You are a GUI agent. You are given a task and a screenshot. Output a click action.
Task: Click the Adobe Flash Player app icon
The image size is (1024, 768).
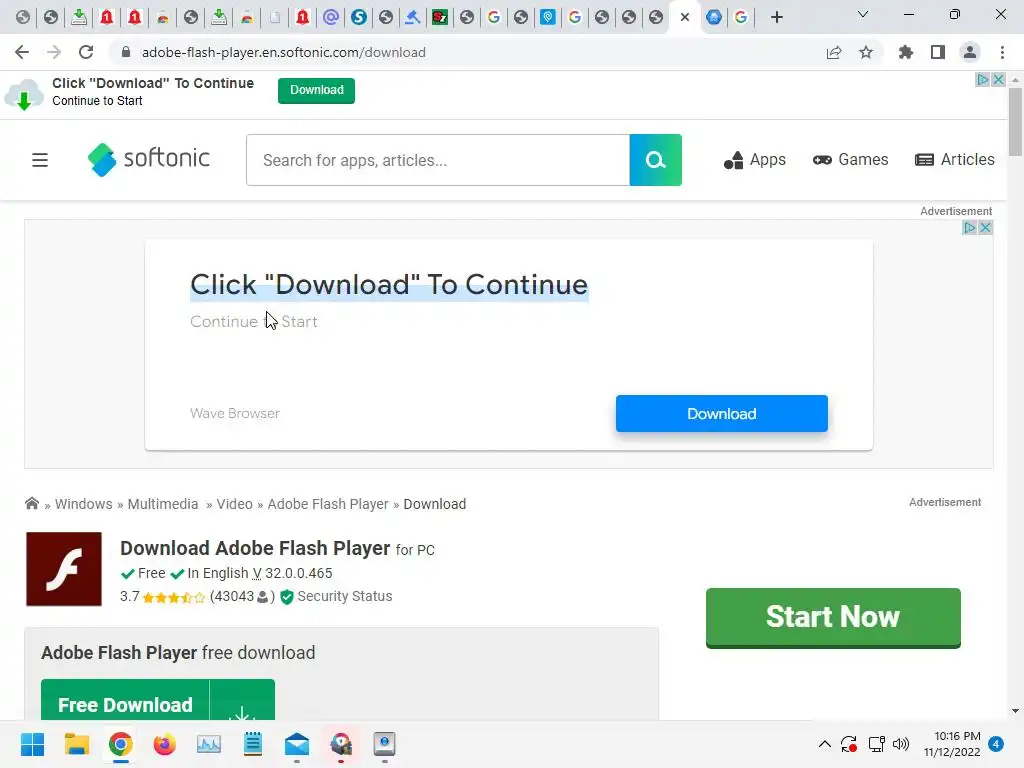coord(64,569)
